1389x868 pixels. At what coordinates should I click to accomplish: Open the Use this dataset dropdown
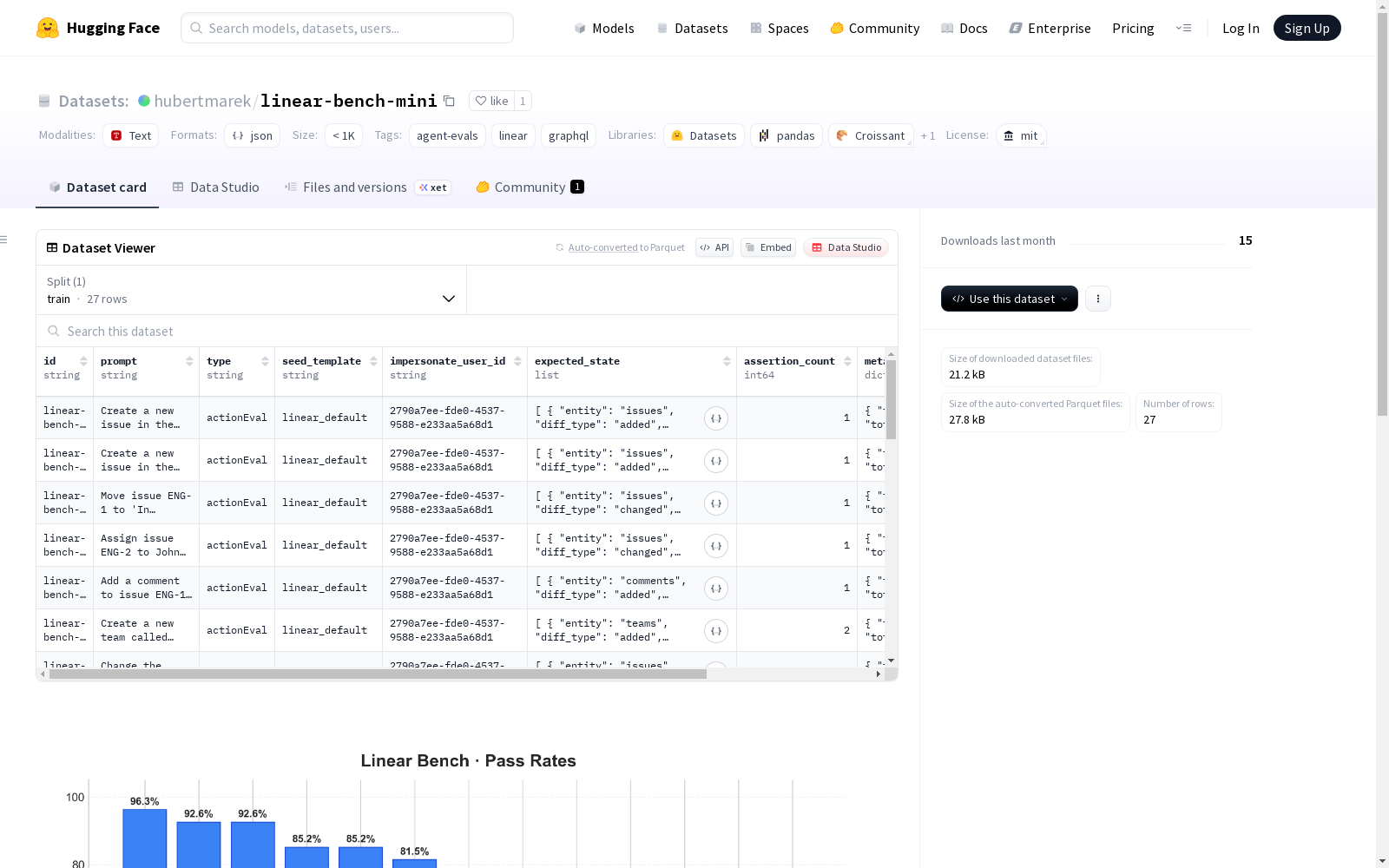[x=1010, y=299]
